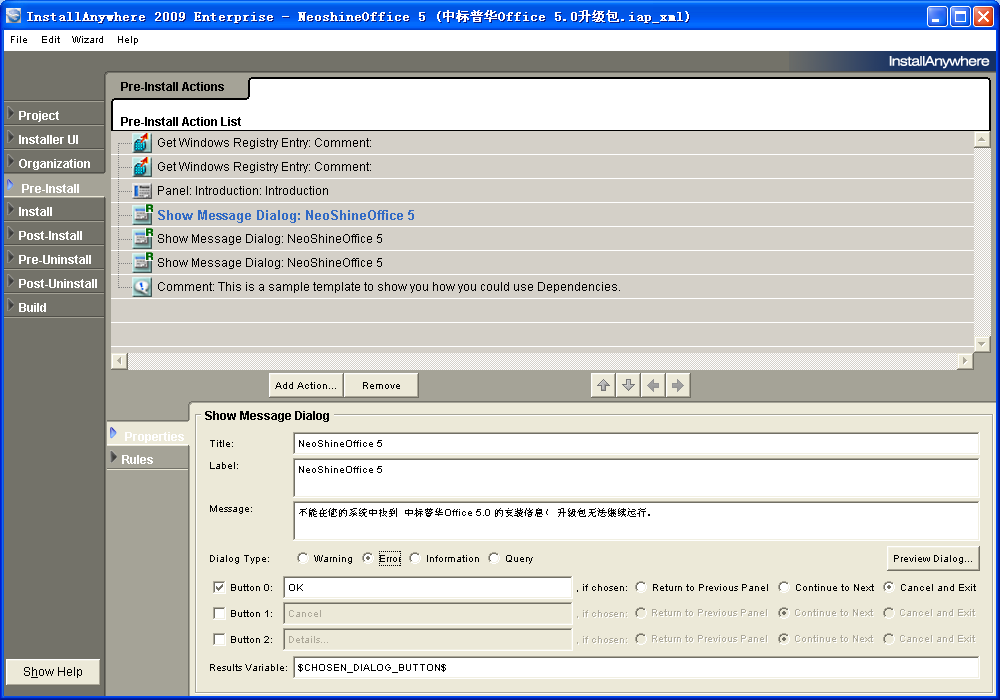Choose Continue to Next for Button 0
The height and width of the screenshot is (700, 1000).
coord(784,587)
